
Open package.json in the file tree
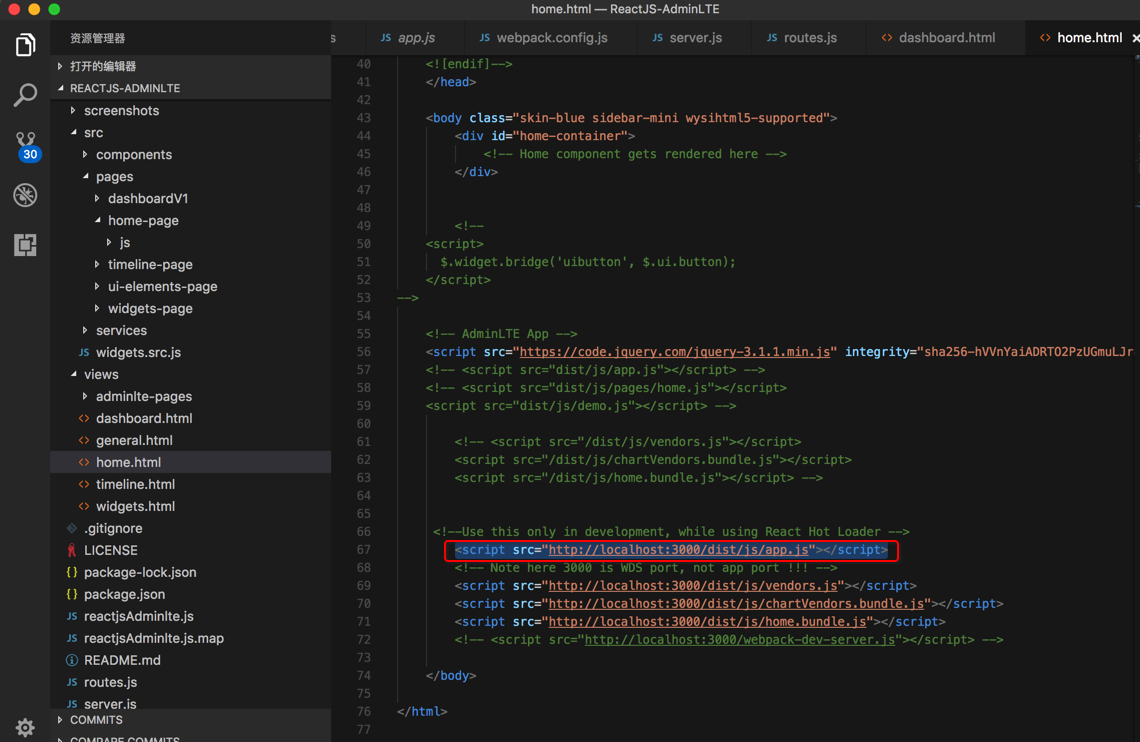tap(124, 595)
